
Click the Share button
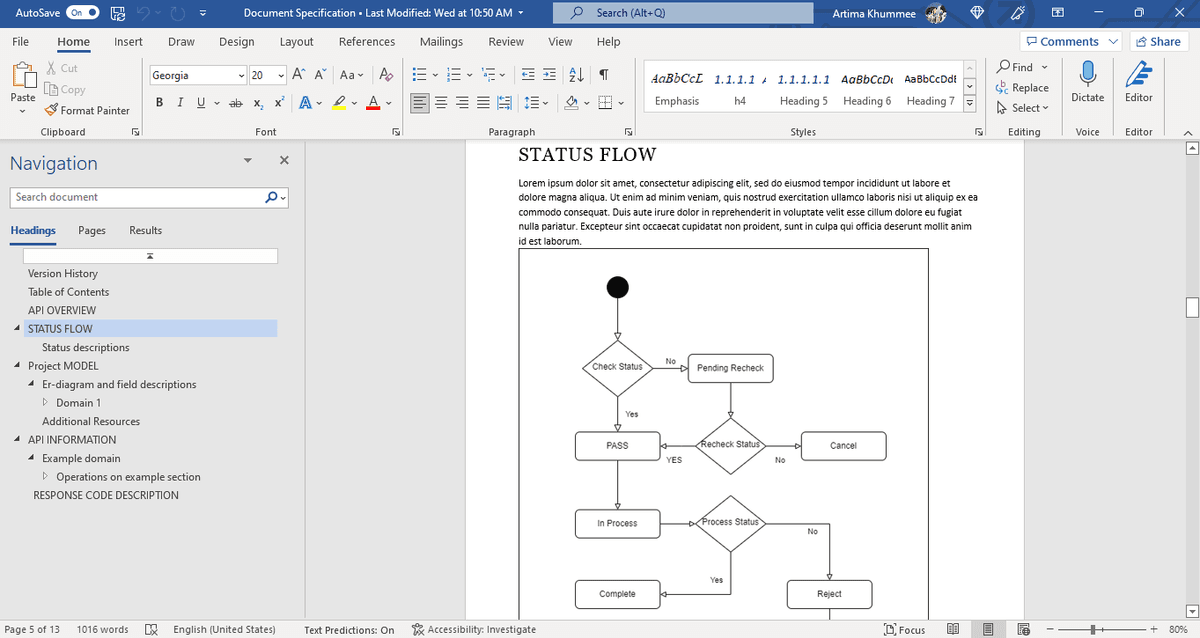pyautogui.click(x=1157, y=41)
